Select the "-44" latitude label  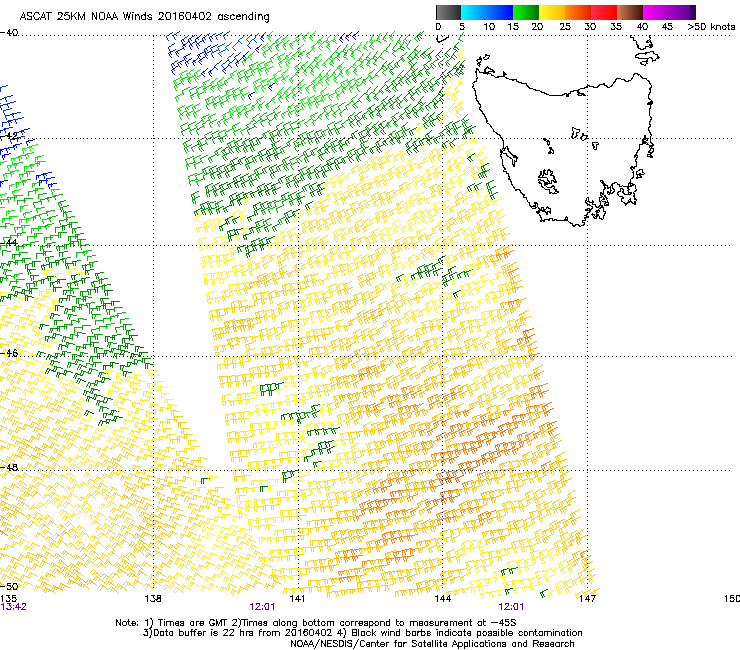click(9, 243)
